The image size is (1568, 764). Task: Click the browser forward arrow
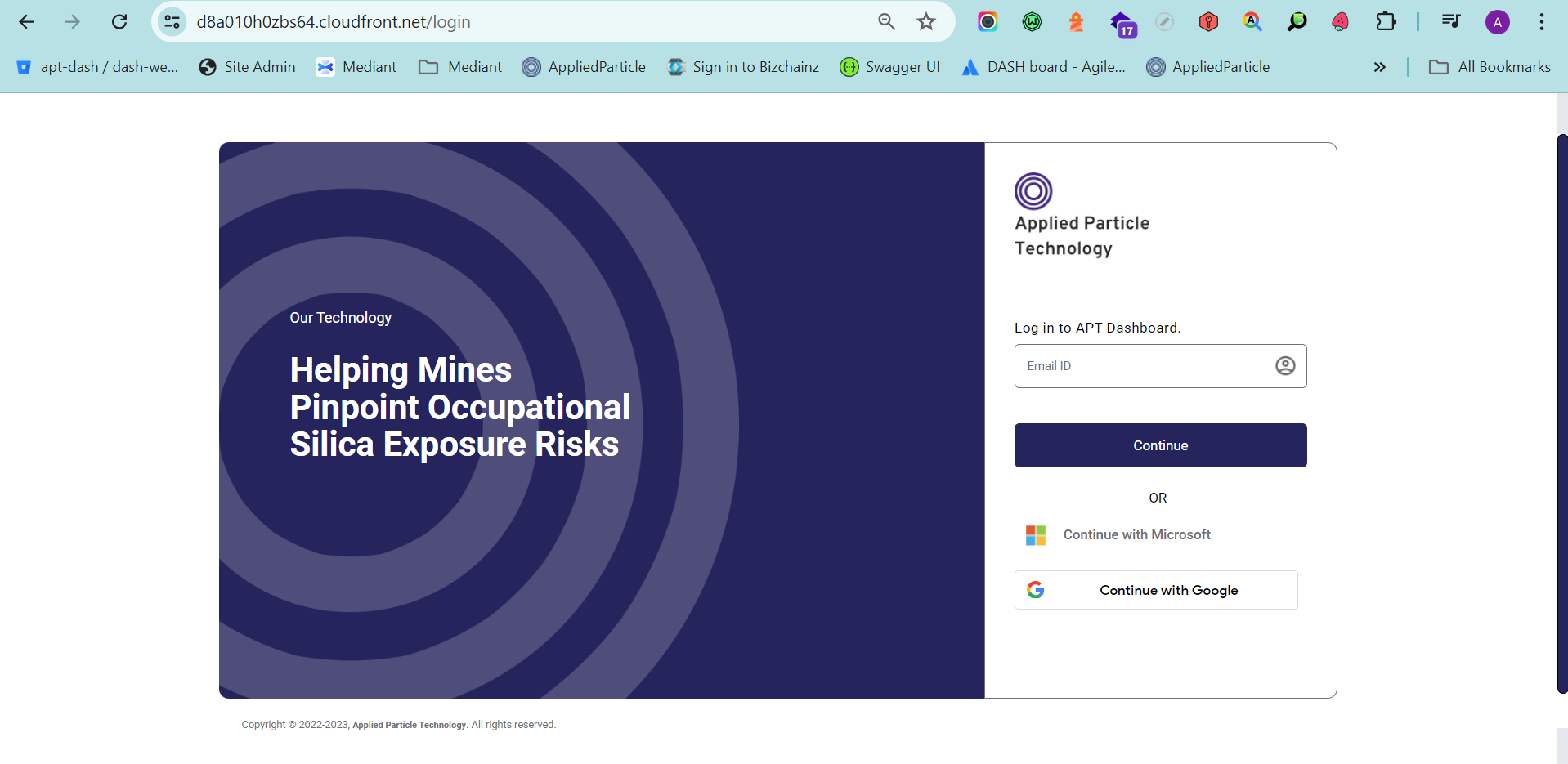73,22
